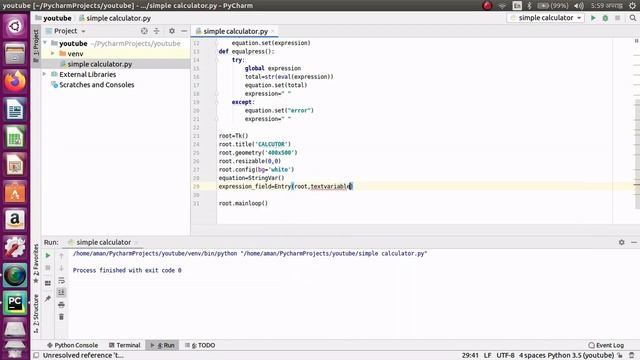Open Search Everywhere magnifier icon

point(633,18)
